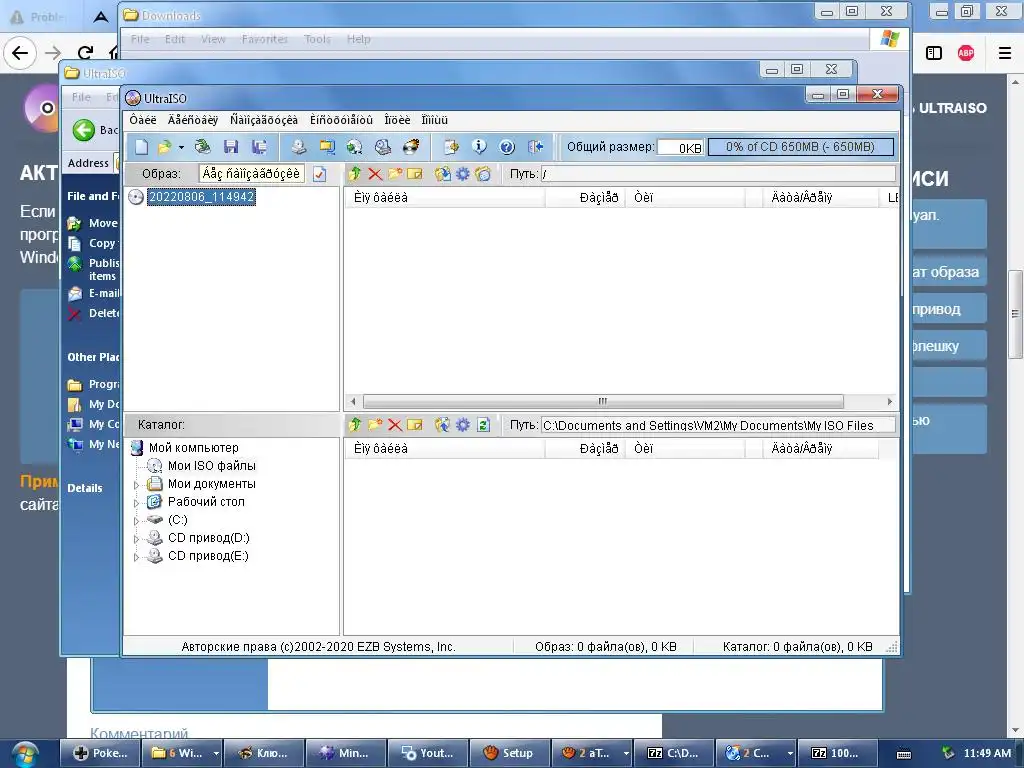Click the Rename icon in image pane toolbar
The width and height of the screenshot is (1024, 768).
coord(415,174)
